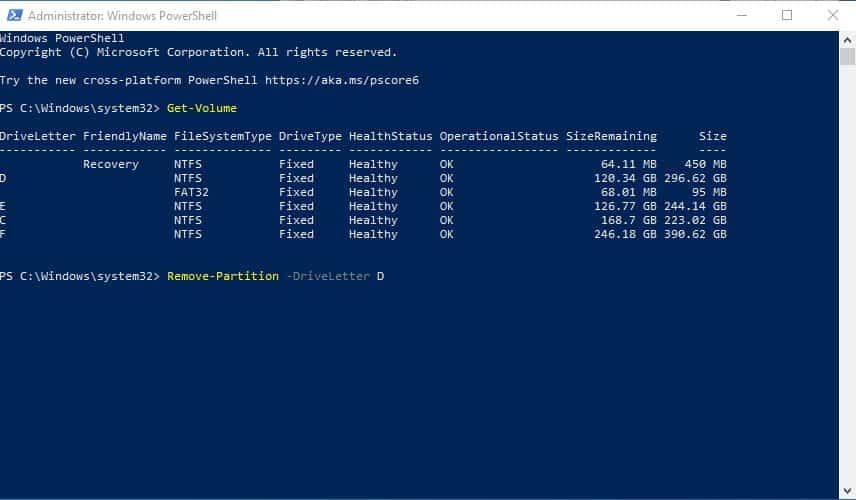Click the scrollbar down arrow
The width and height of the screenshot is (856, 500).
point(847,491)
